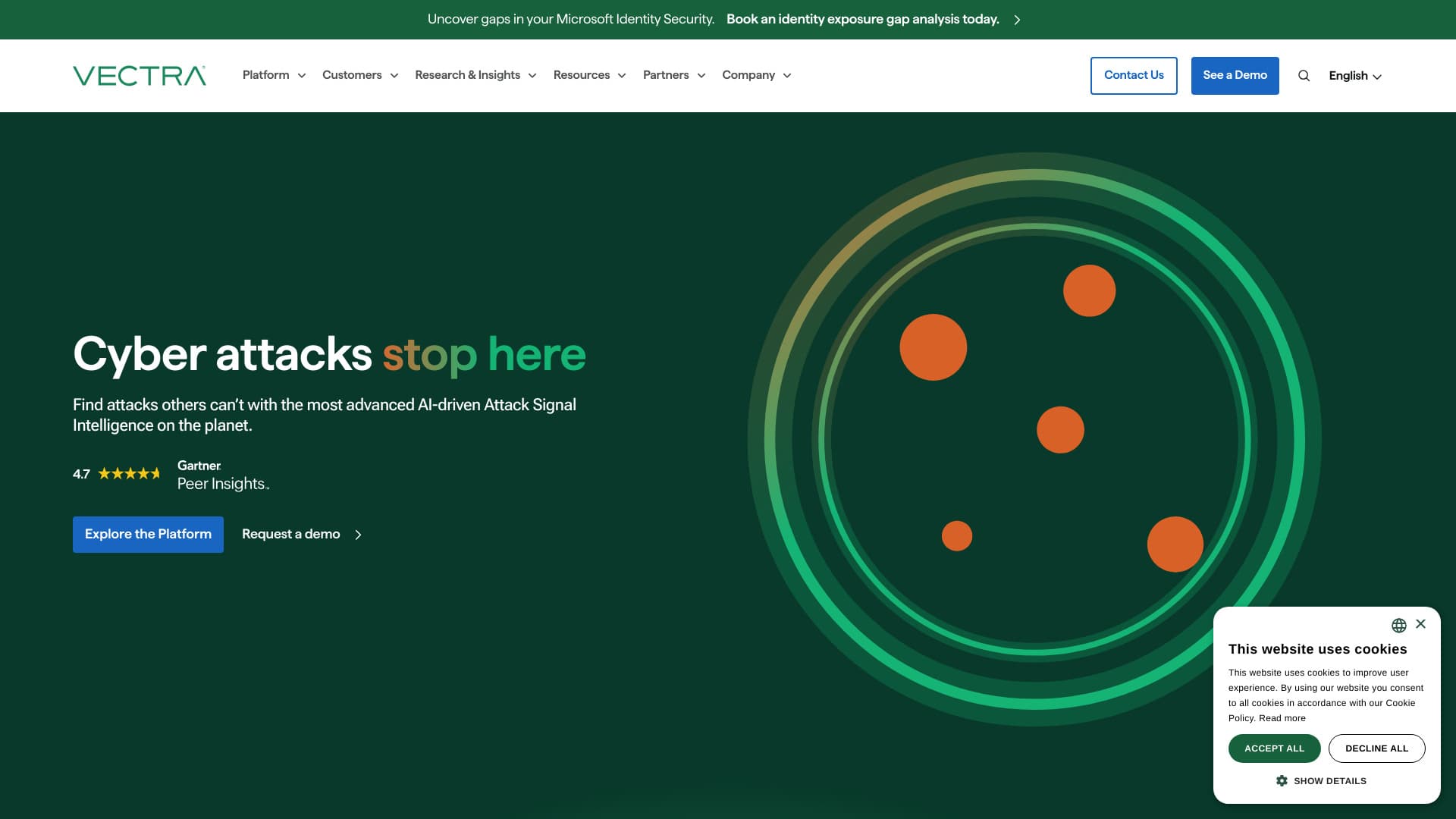The width and height of the screenshot is (1456, 819).
Task: Click the search magnifier icon
Action: [x=1304, y=76]
